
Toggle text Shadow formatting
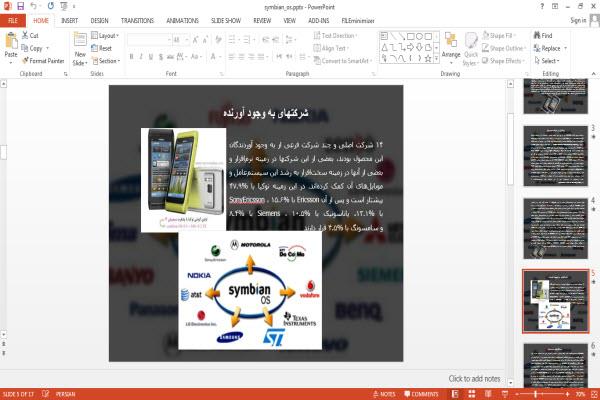pos(161,57)
